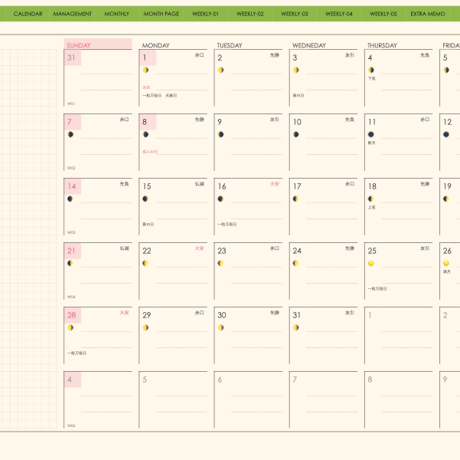Open the CALENDAR tab
Viewport: 460px width, 460px height.
coord(28,14)
